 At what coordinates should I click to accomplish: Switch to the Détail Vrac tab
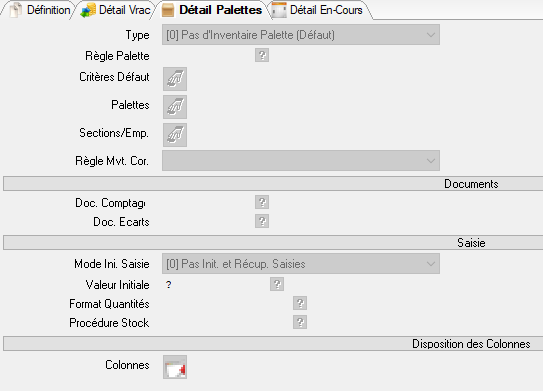point(116,10)
